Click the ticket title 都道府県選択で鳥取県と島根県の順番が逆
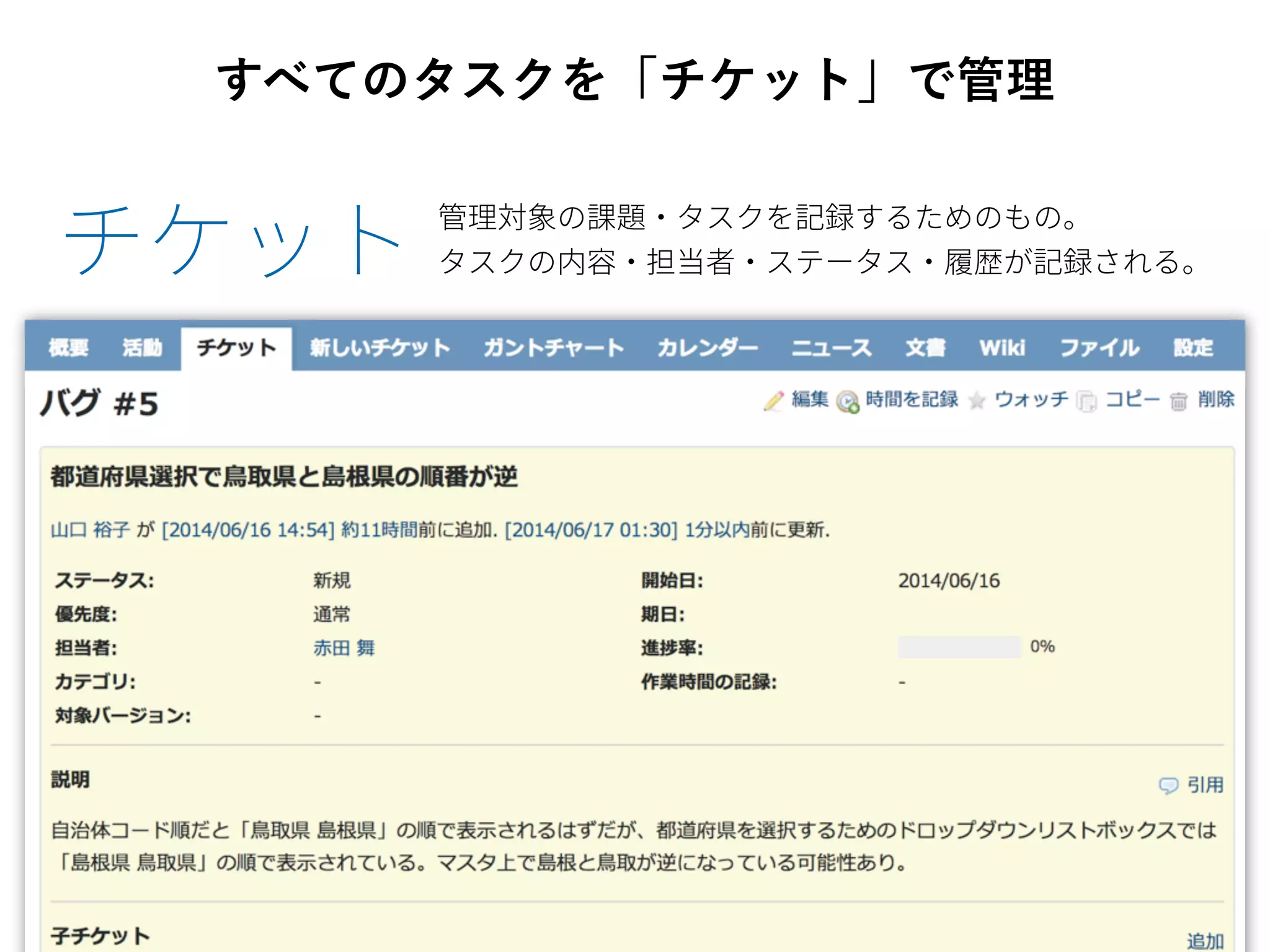This screenshot has height=952, width=1270. click(x=284, y=477)
